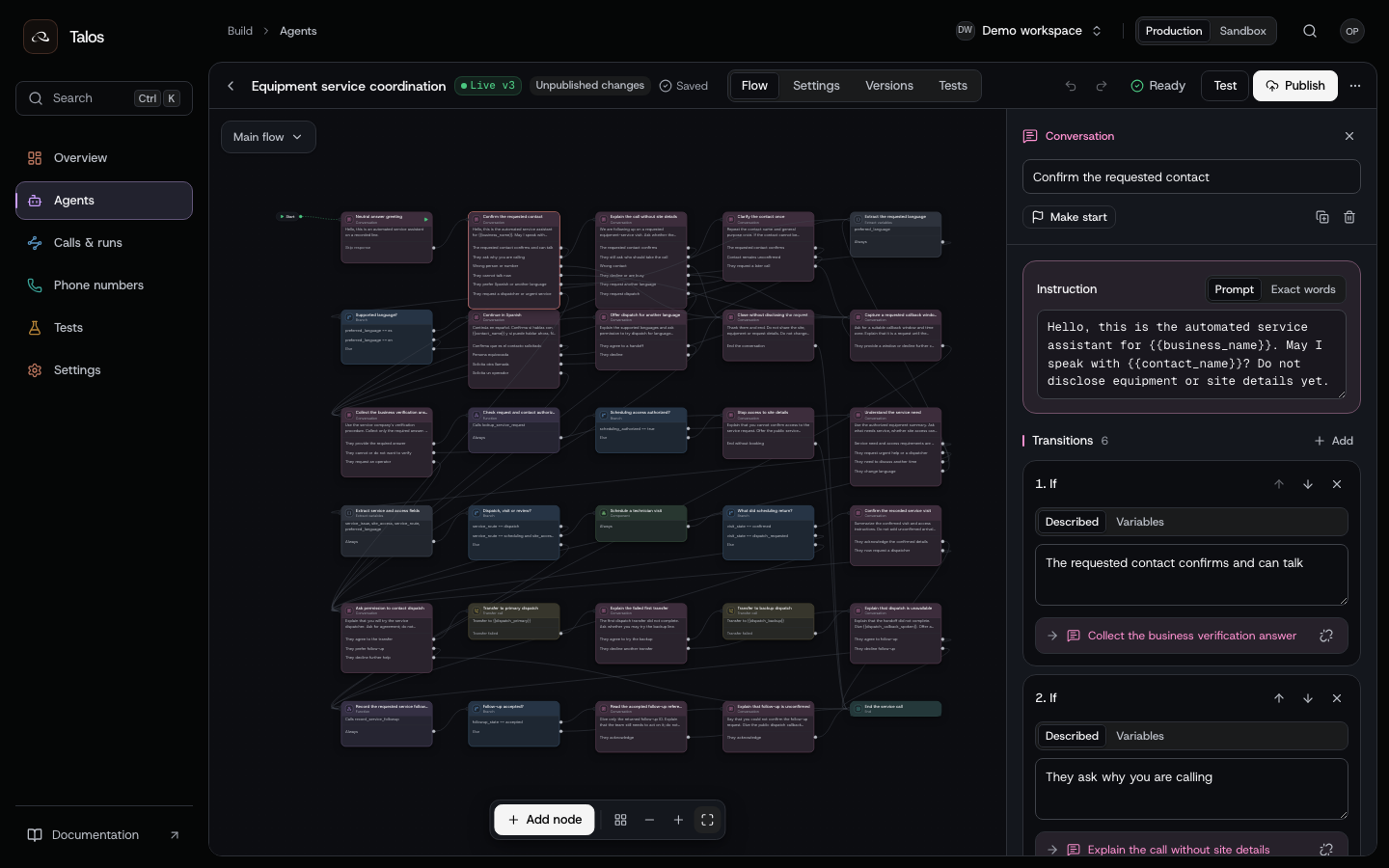This screenshot has width=1389, height=868.
Task: Close the Conversation panel
Action: point(1349,136)
